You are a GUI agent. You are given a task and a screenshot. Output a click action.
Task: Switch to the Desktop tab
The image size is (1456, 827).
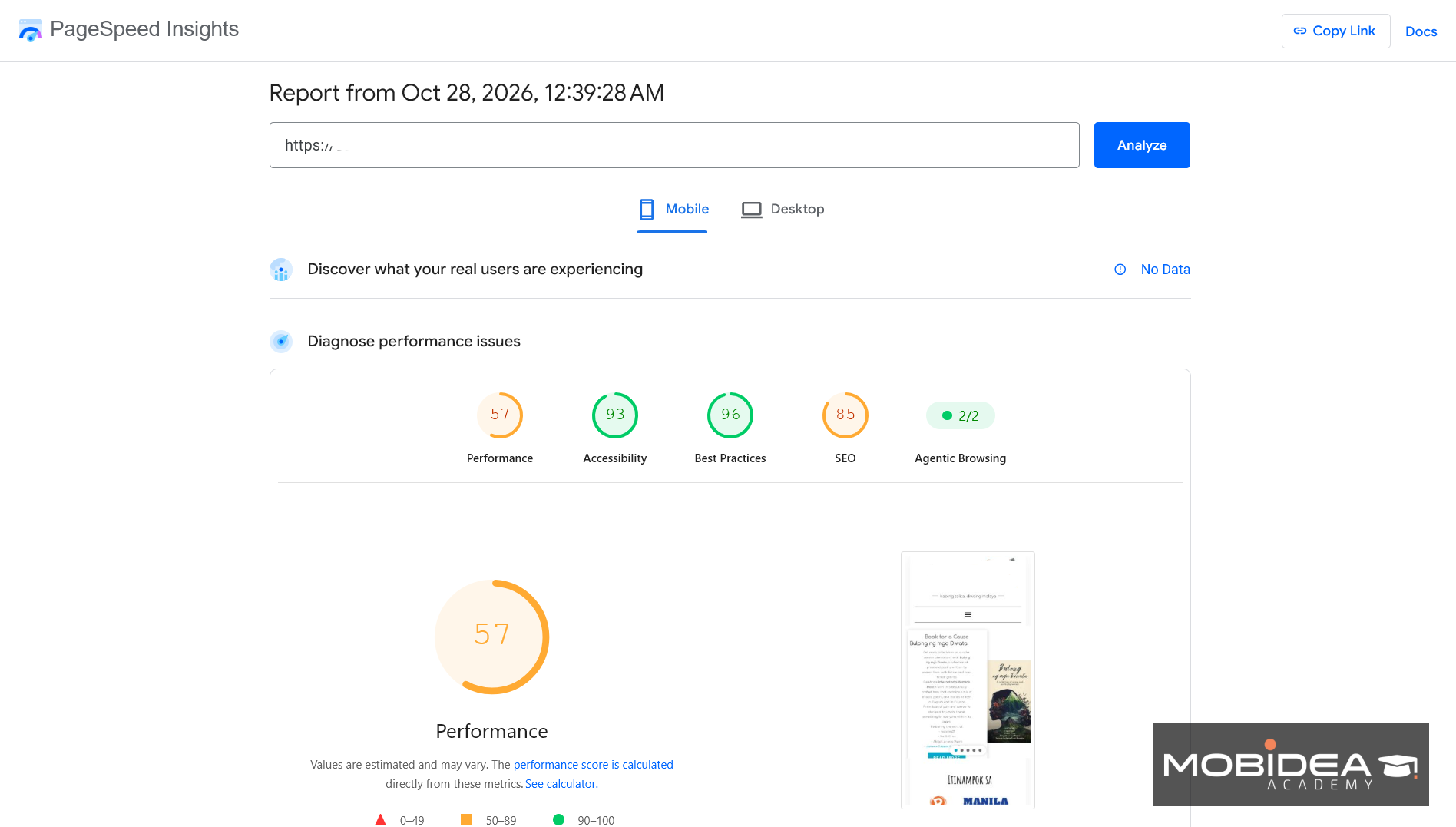783,209
